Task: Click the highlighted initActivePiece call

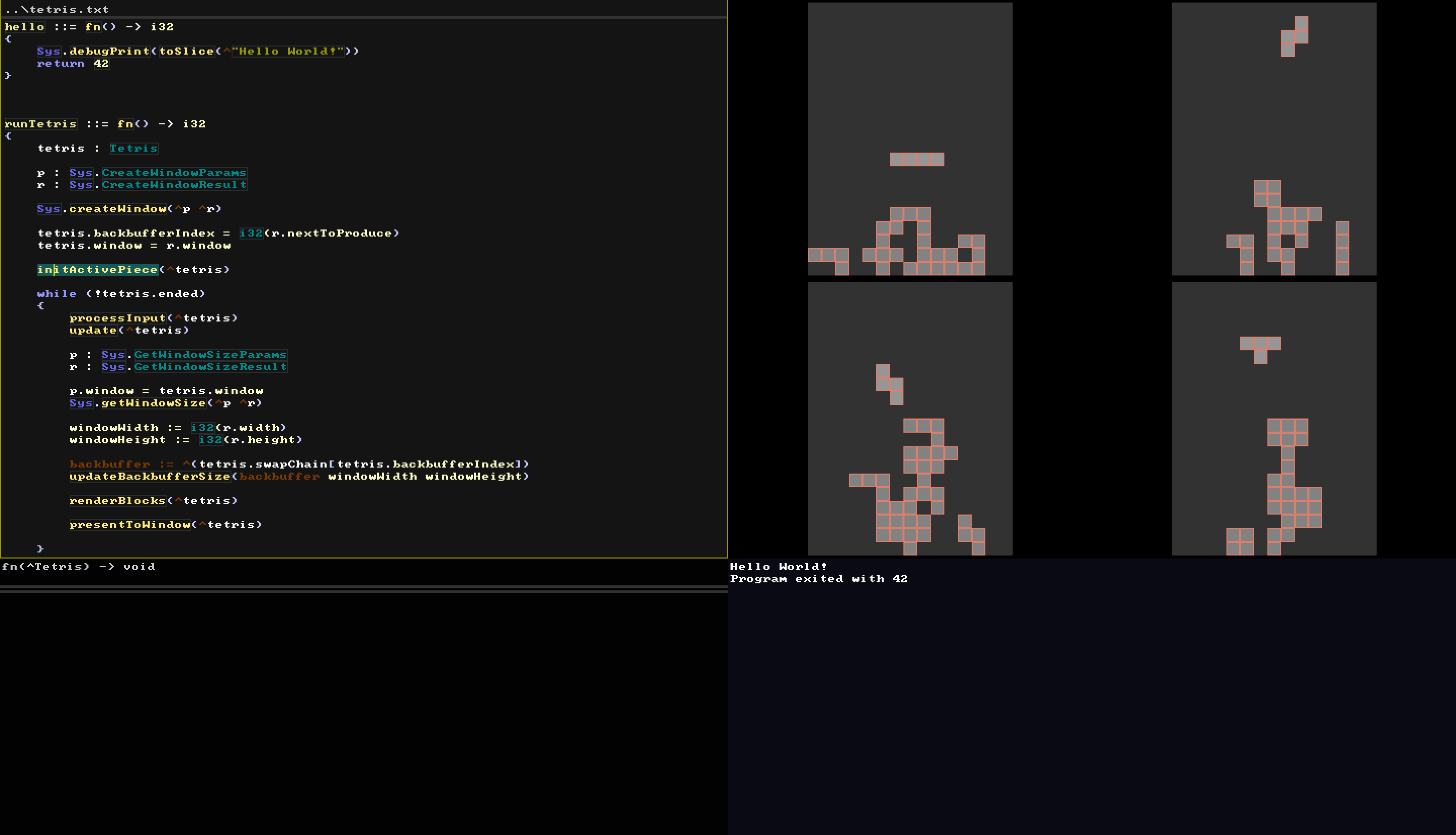Action: pyautogui.click(x=98, y=269)
